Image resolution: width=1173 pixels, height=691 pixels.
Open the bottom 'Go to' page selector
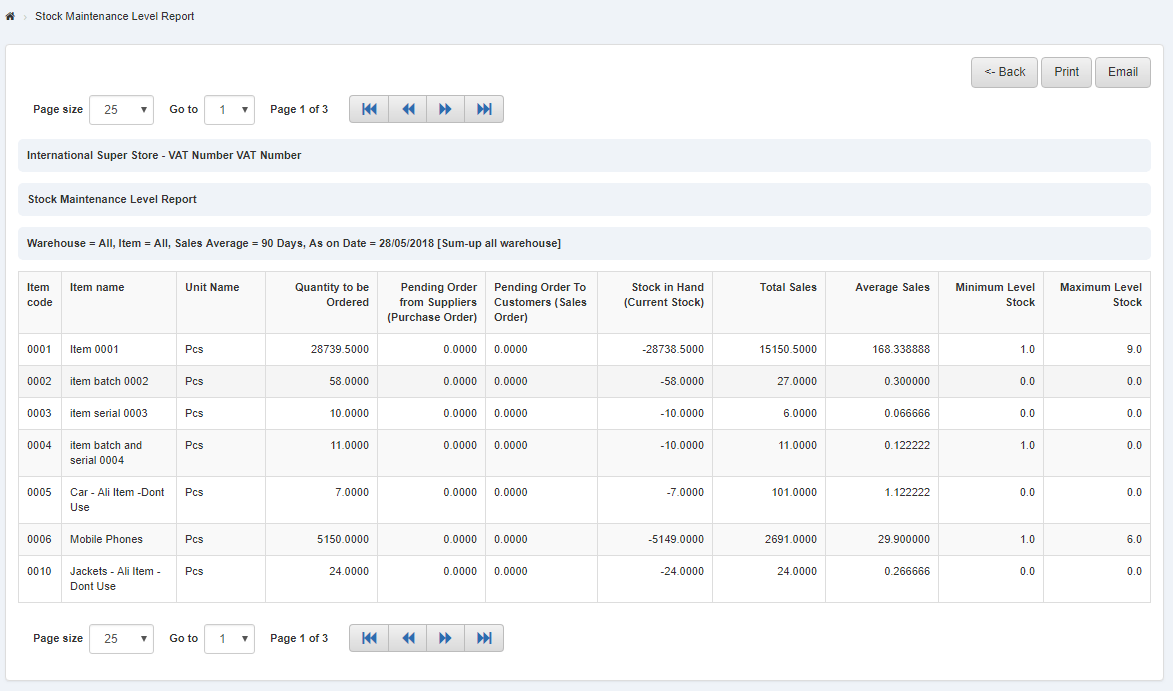[x=229, y=638]
